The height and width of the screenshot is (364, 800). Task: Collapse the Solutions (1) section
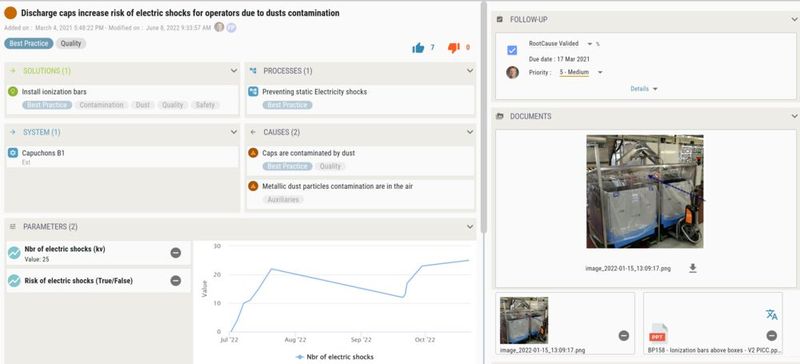[x=234, y=71]
